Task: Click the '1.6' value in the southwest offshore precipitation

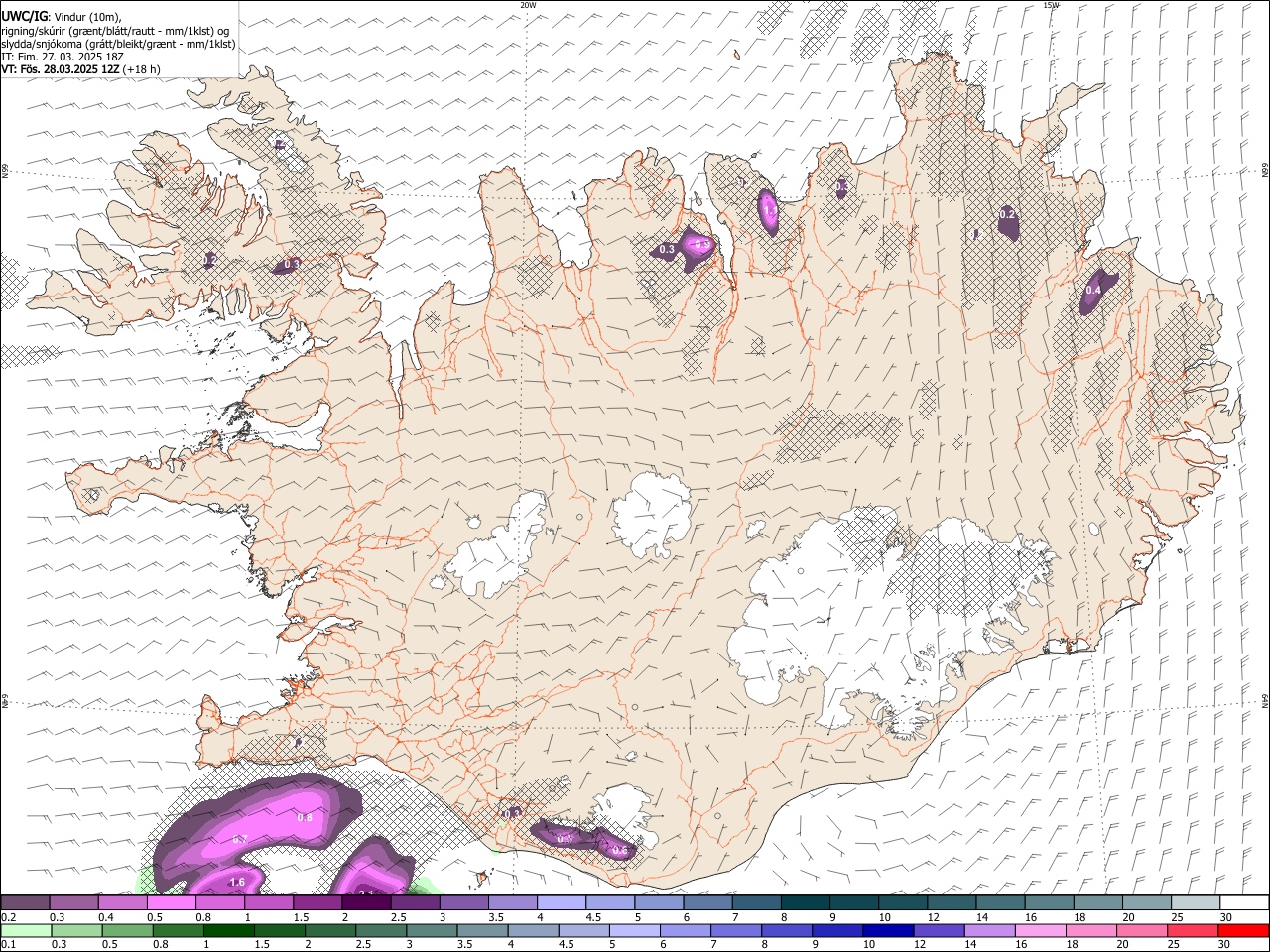Action: pos(237,882)
